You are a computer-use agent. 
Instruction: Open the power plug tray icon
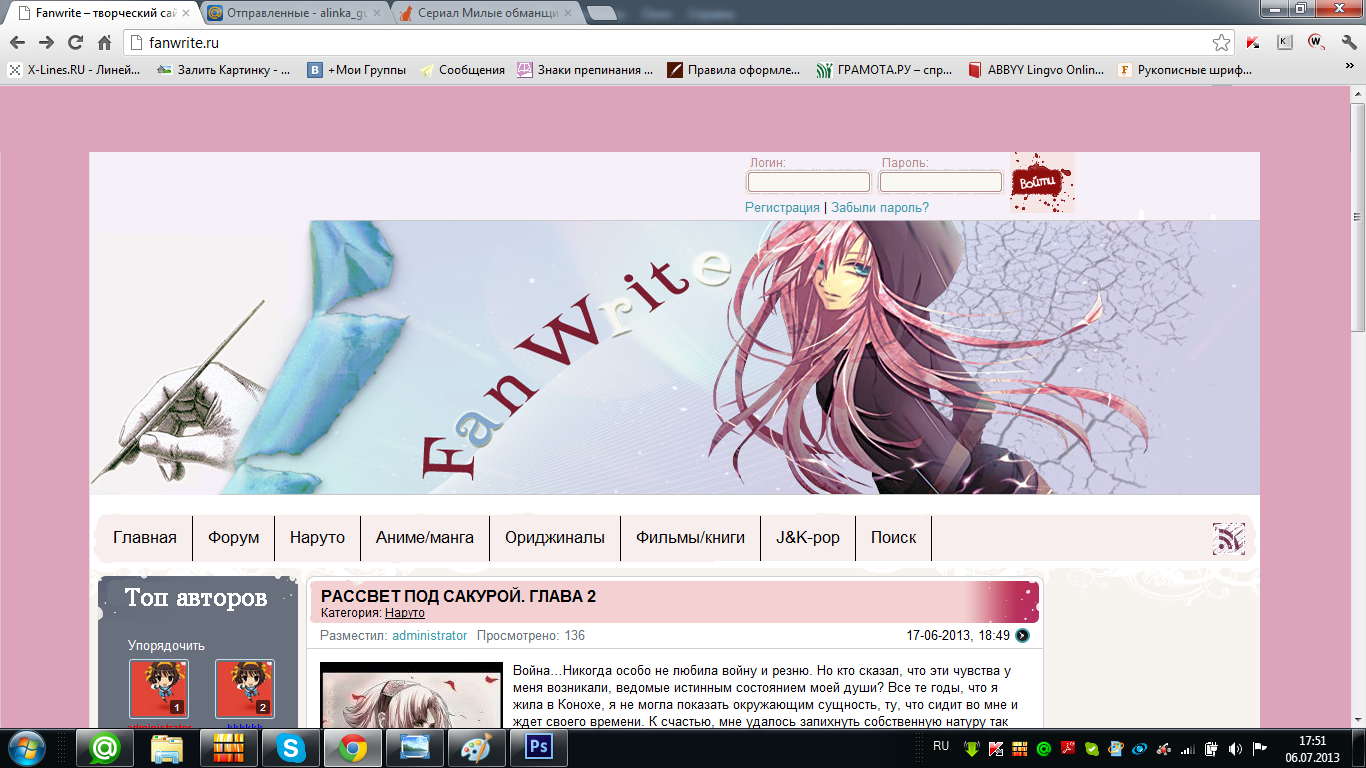[x=1211, y=748]
